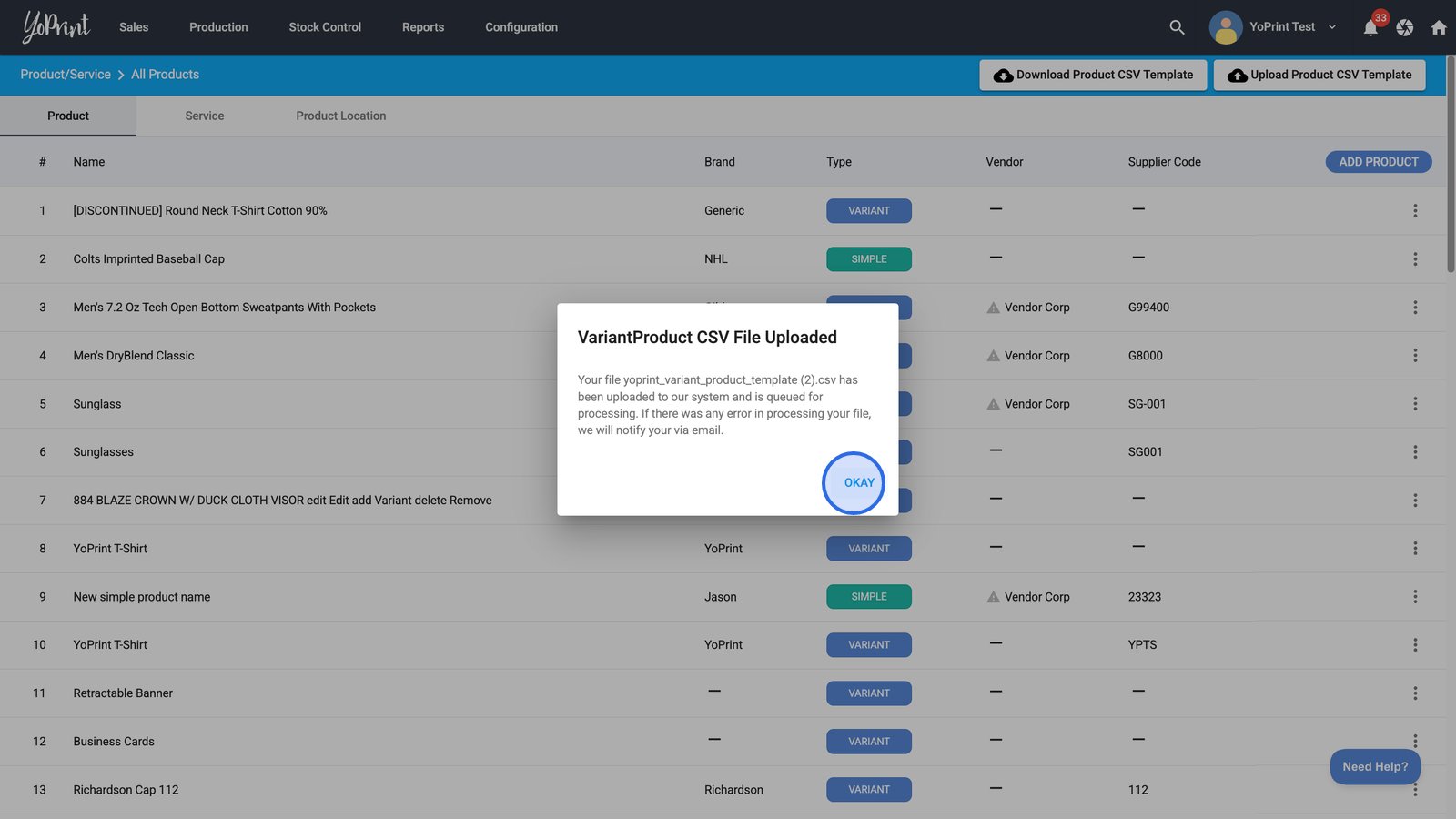
Task: Click the ADD PRODUCT button
Action: [1378, 162]
